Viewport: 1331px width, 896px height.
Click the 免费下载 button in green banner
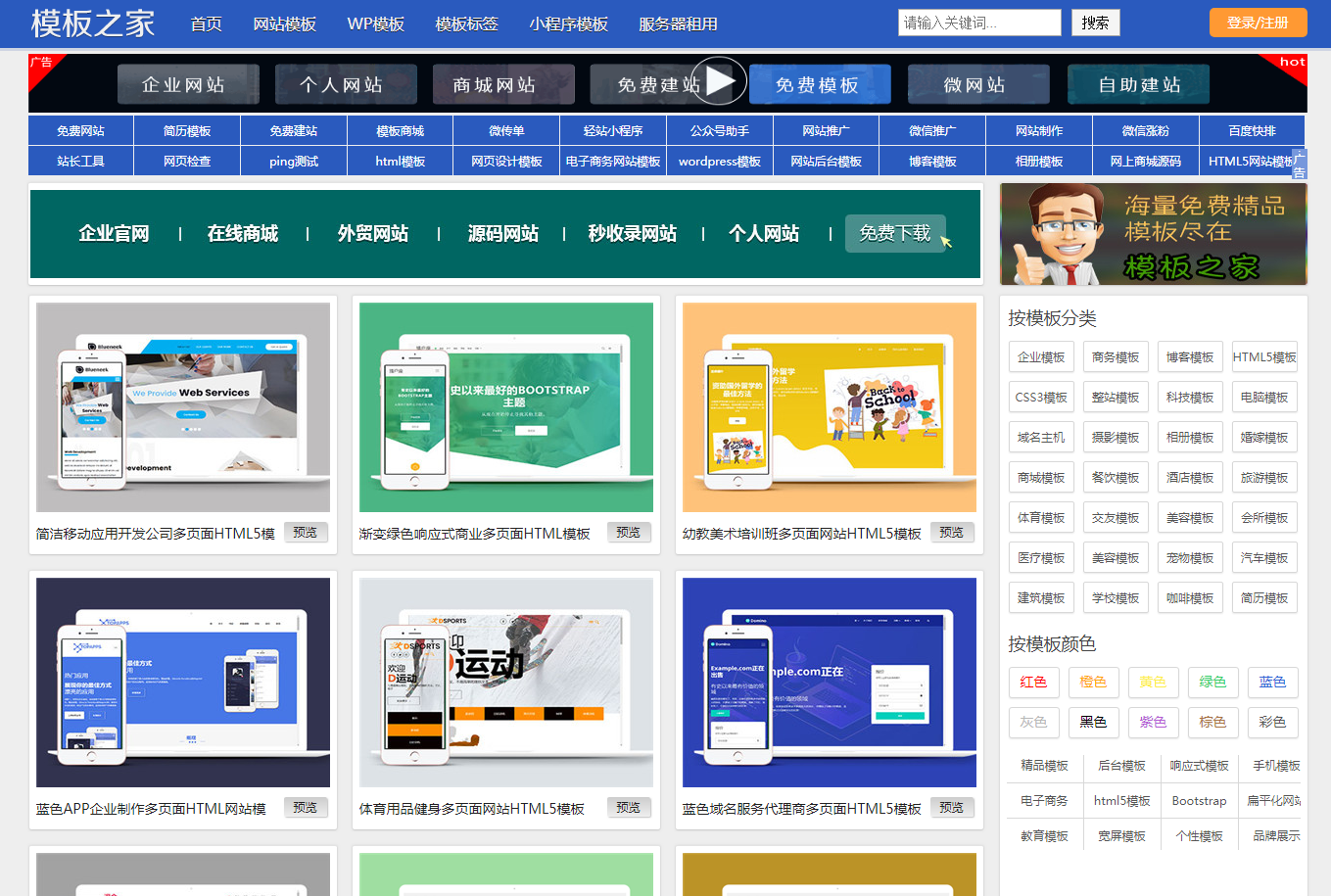click(895, 233)
